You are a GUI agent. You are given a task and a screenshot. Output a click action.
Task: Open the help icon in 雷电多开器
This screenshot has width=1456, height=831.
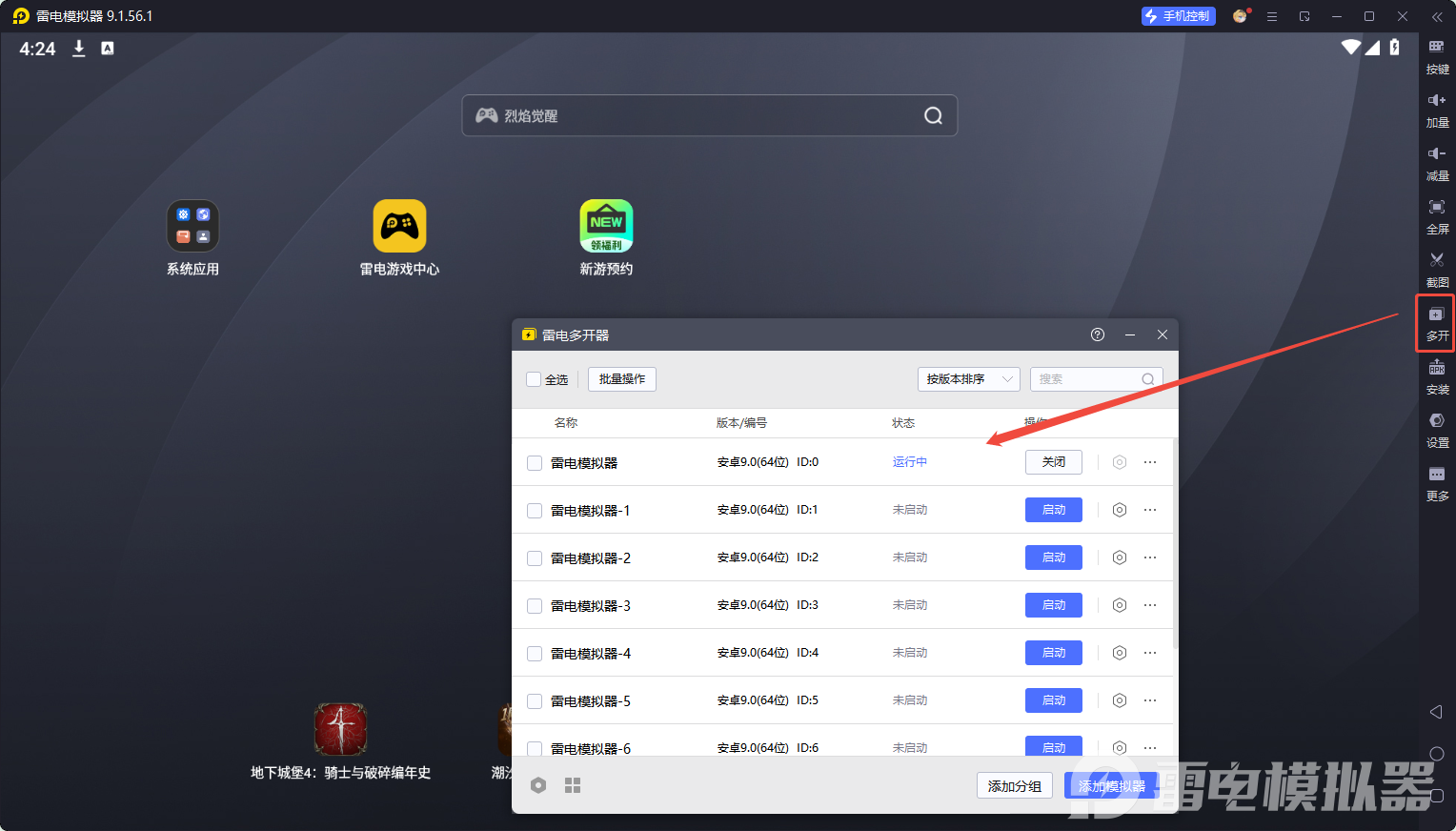1098,334
